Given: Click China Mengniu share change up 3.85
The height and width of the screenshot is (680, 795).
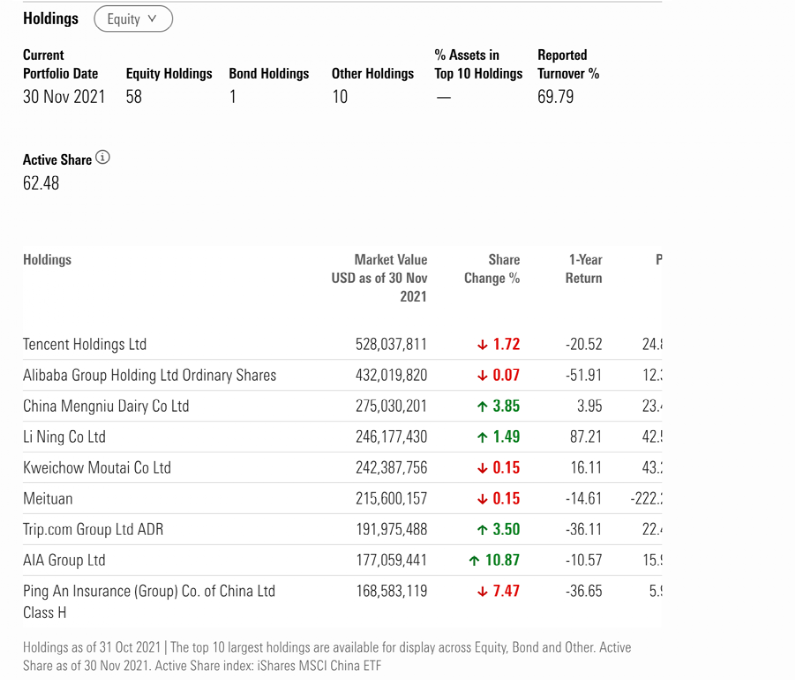Looking at the screenshot, I should [498, 406].
